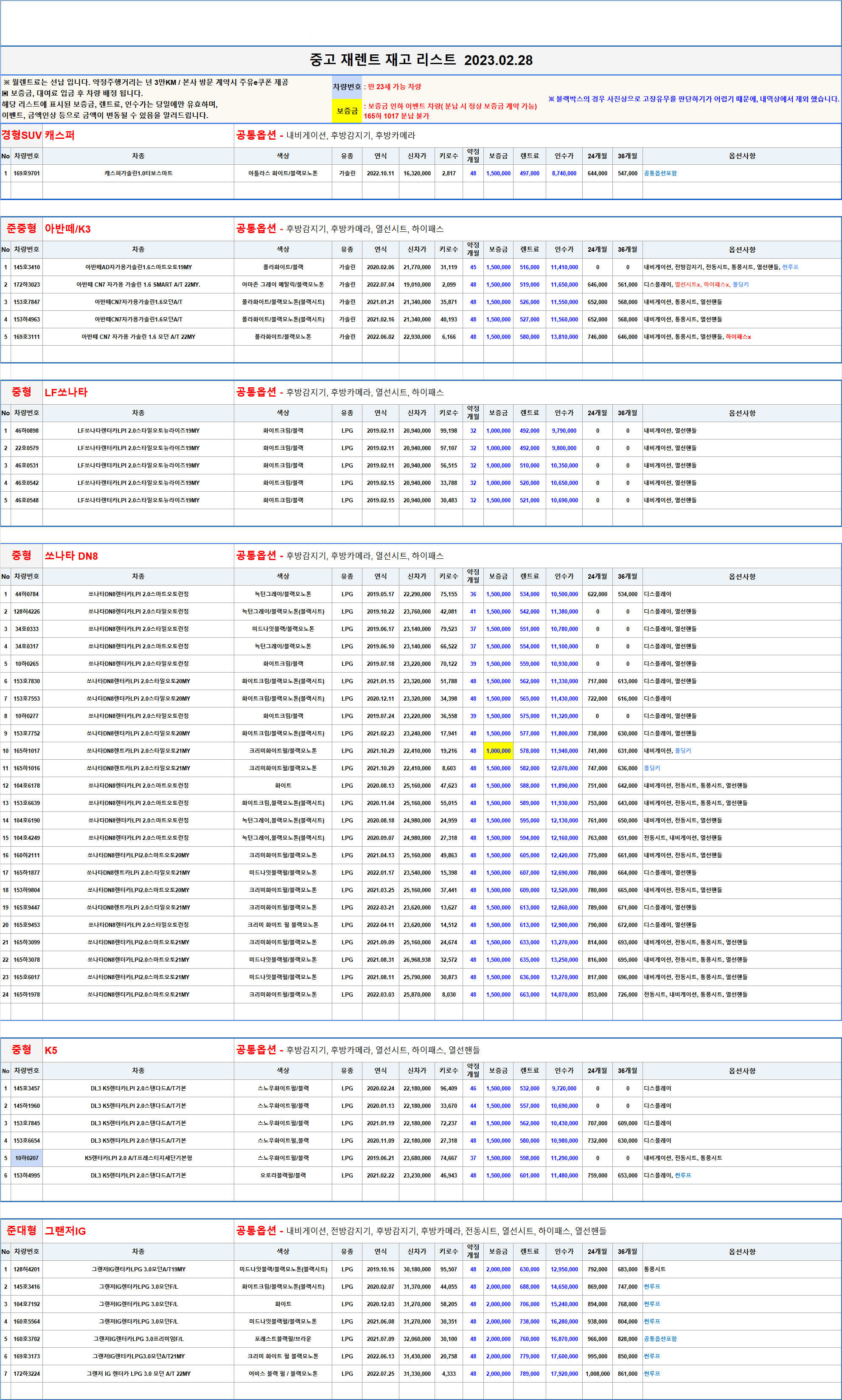Screen dimensions: 842x1400
Task: Click vehicle number 46호0531
Action: [27, 465]
